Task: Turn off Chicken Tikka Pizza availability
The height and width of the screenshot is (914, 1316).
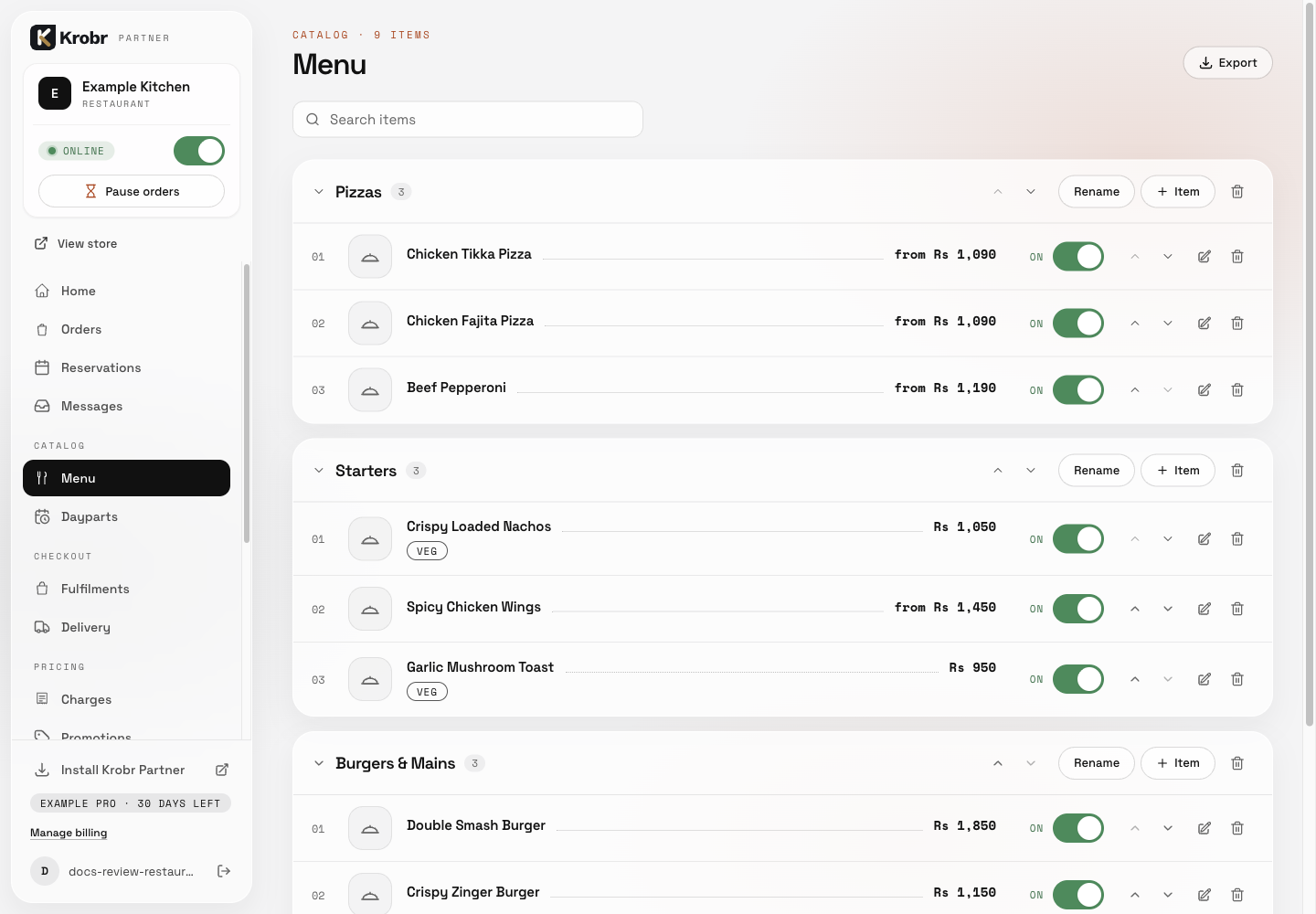Action: click(x=1078, y=257)
